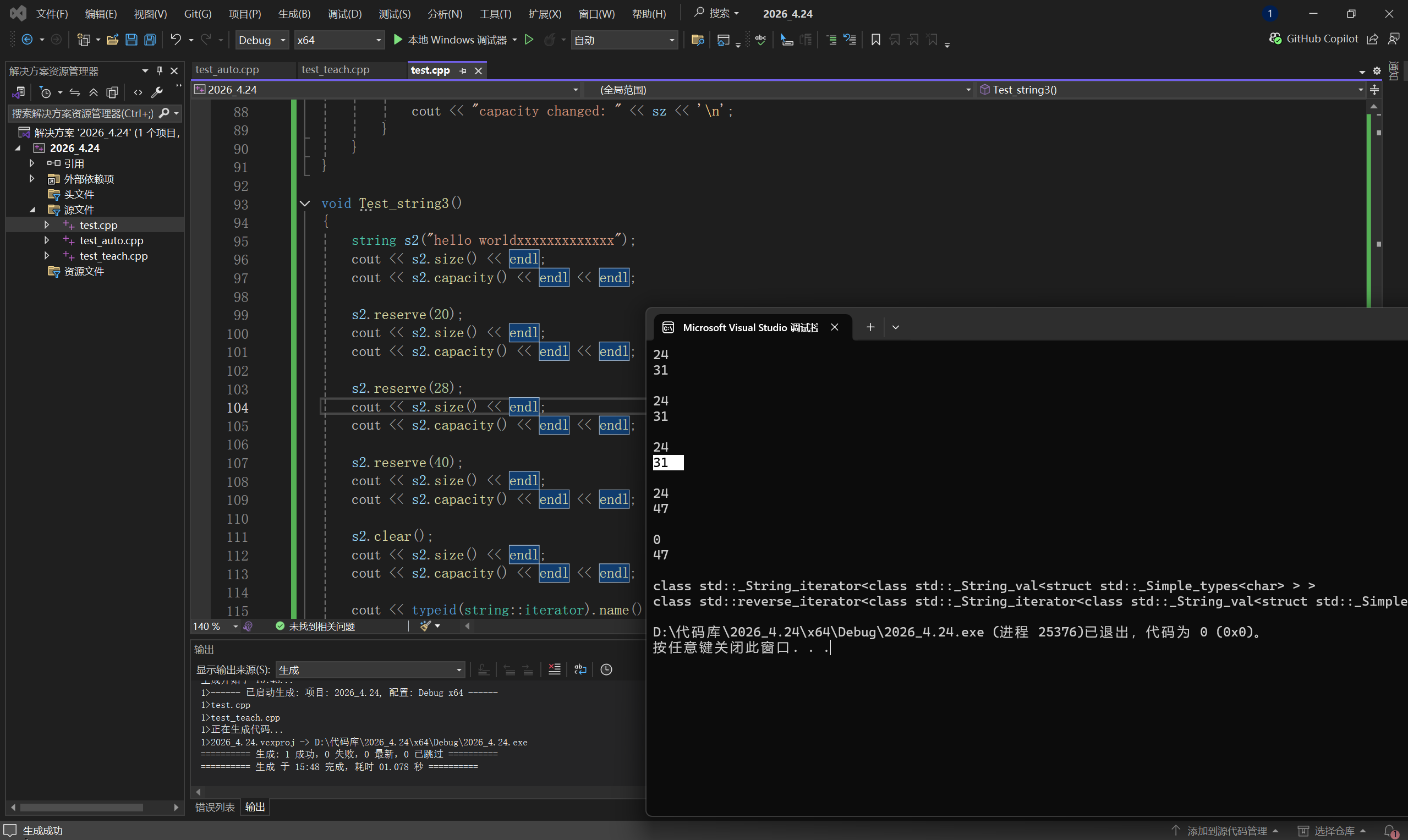
Task: Click the Clear All output icon
Action: click(x=554, y=669)
